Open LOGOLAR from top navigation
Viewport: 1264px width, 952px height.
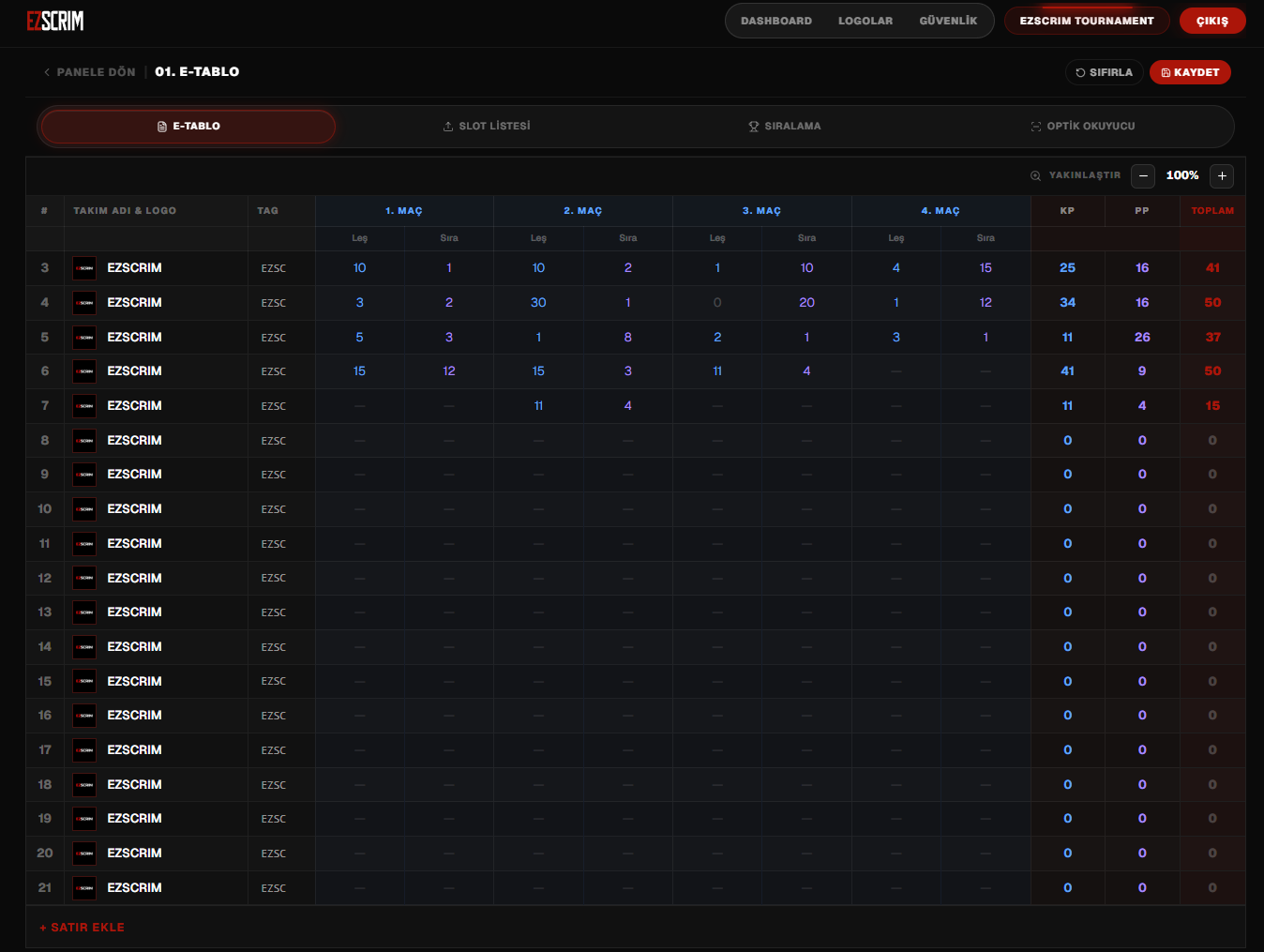click(865, 21)
